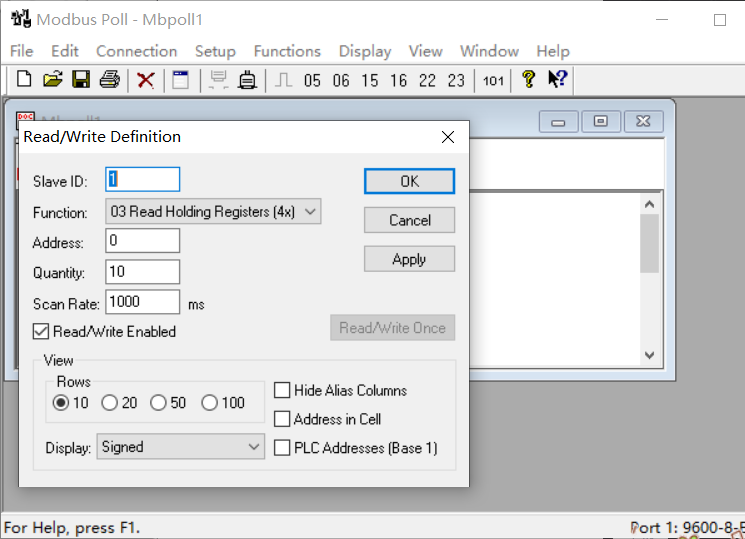The height and width of the screenshot is (539, 745).
Task: Print using the printer toolbar icon
Action: coord(110,79)
